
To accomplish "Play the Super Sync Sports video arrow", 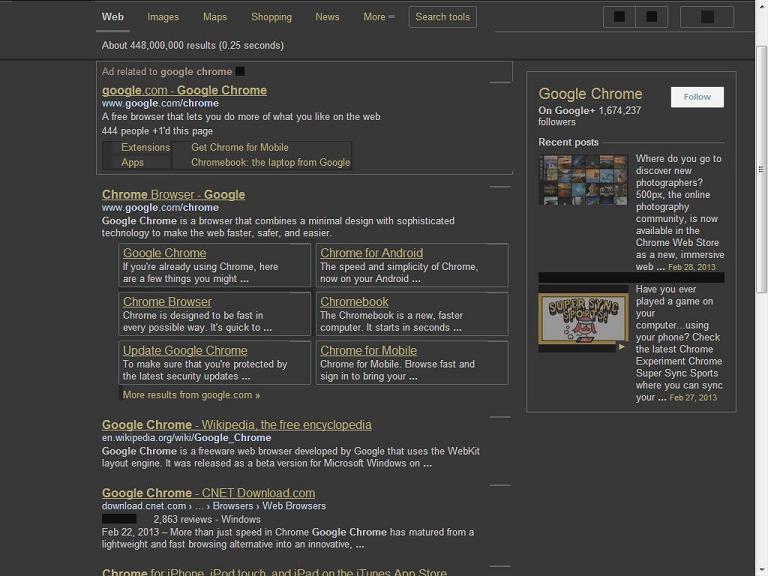I will click(621, 347).
